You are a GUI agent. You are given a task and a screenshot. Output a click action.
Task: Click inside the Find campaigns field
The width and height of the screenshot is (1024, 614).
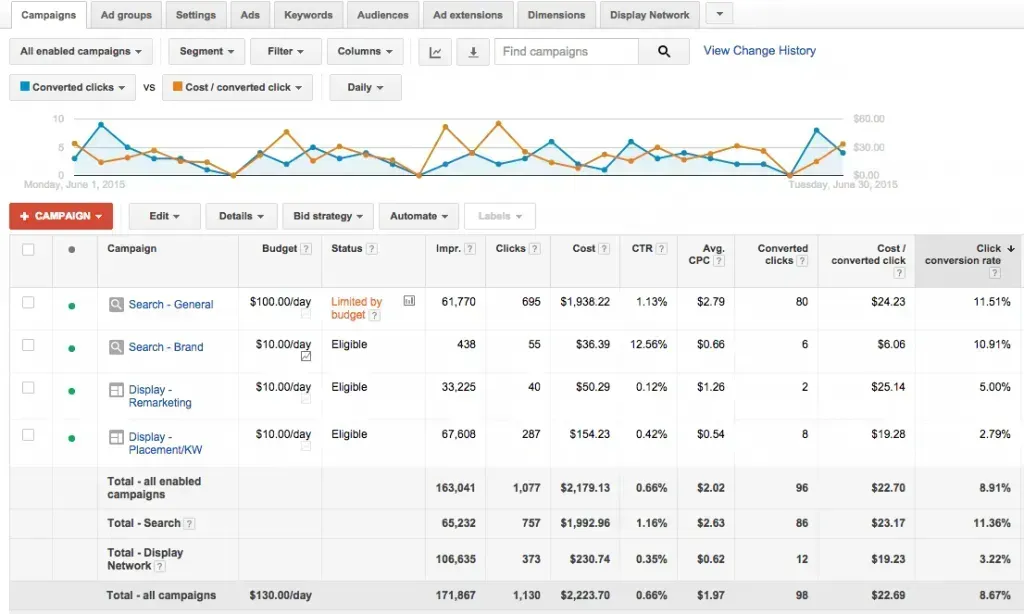tap(566, 50)
